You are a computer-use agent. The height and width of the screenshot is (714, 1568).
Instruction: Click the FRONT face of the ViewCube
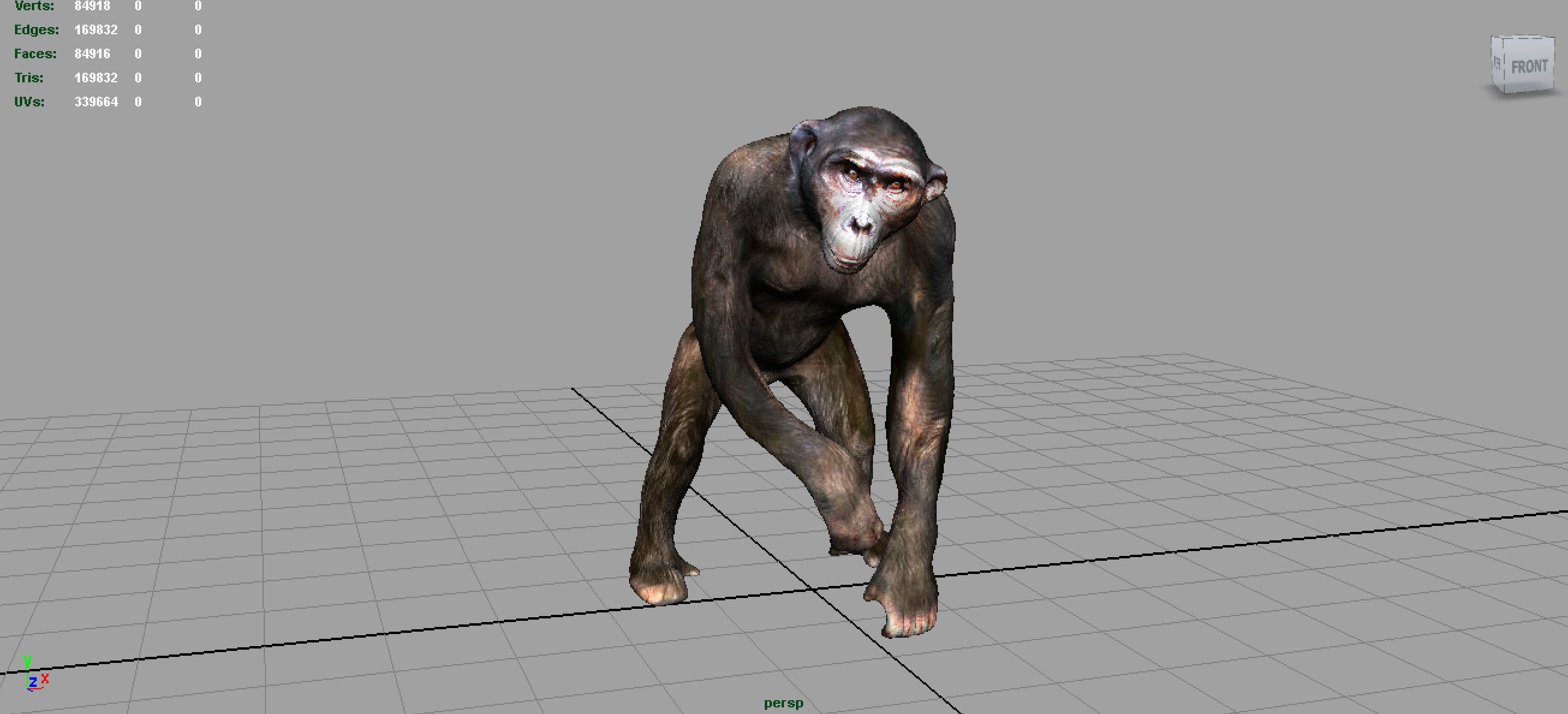pyautogui.click(x=1529, y=64)
